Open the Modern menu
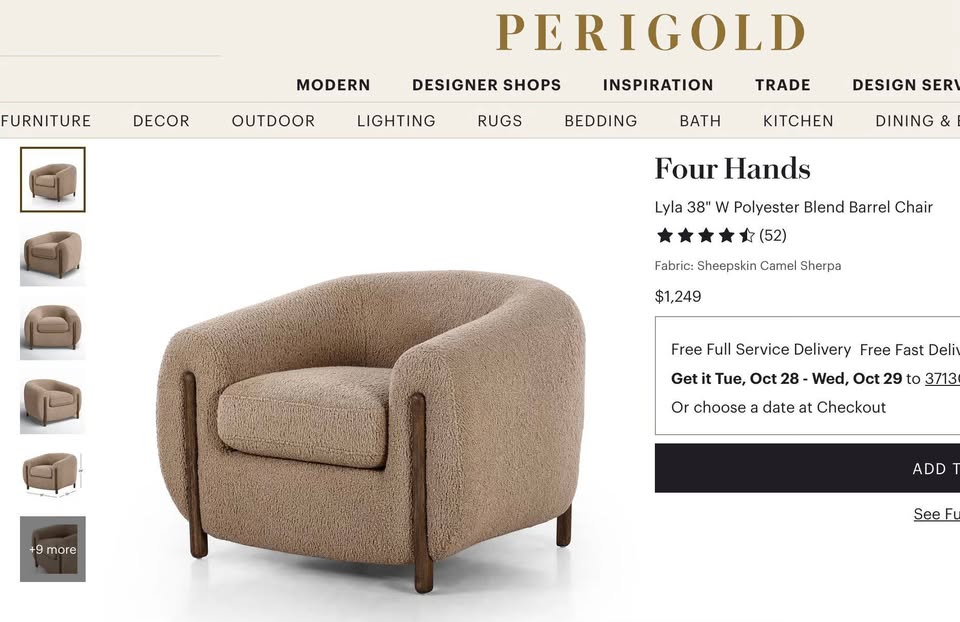960x622 pixels. point(333,85)
